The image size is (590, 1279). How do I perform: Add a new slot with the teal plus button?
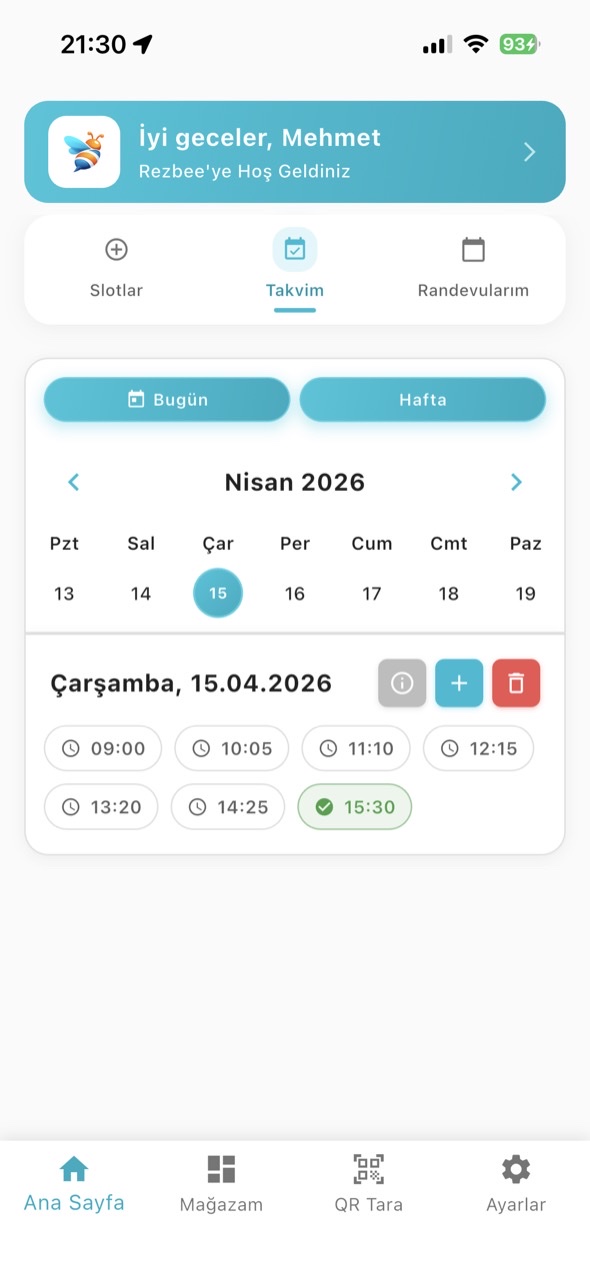(459, 683)
